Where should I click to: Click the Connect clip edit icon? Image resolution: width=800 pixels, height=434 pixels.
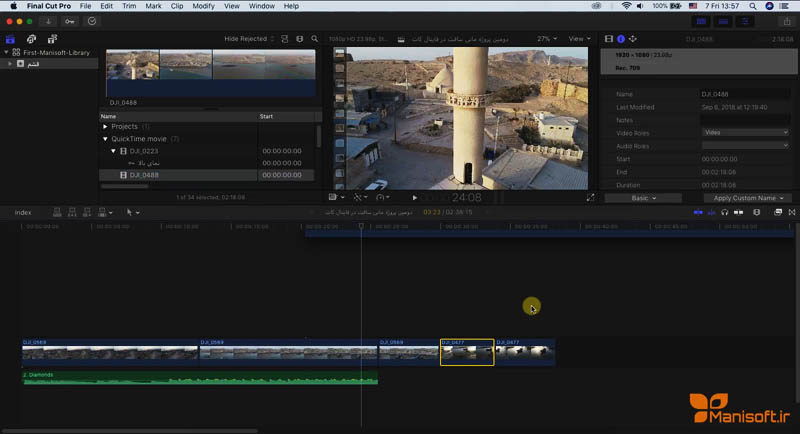[57, 213]
